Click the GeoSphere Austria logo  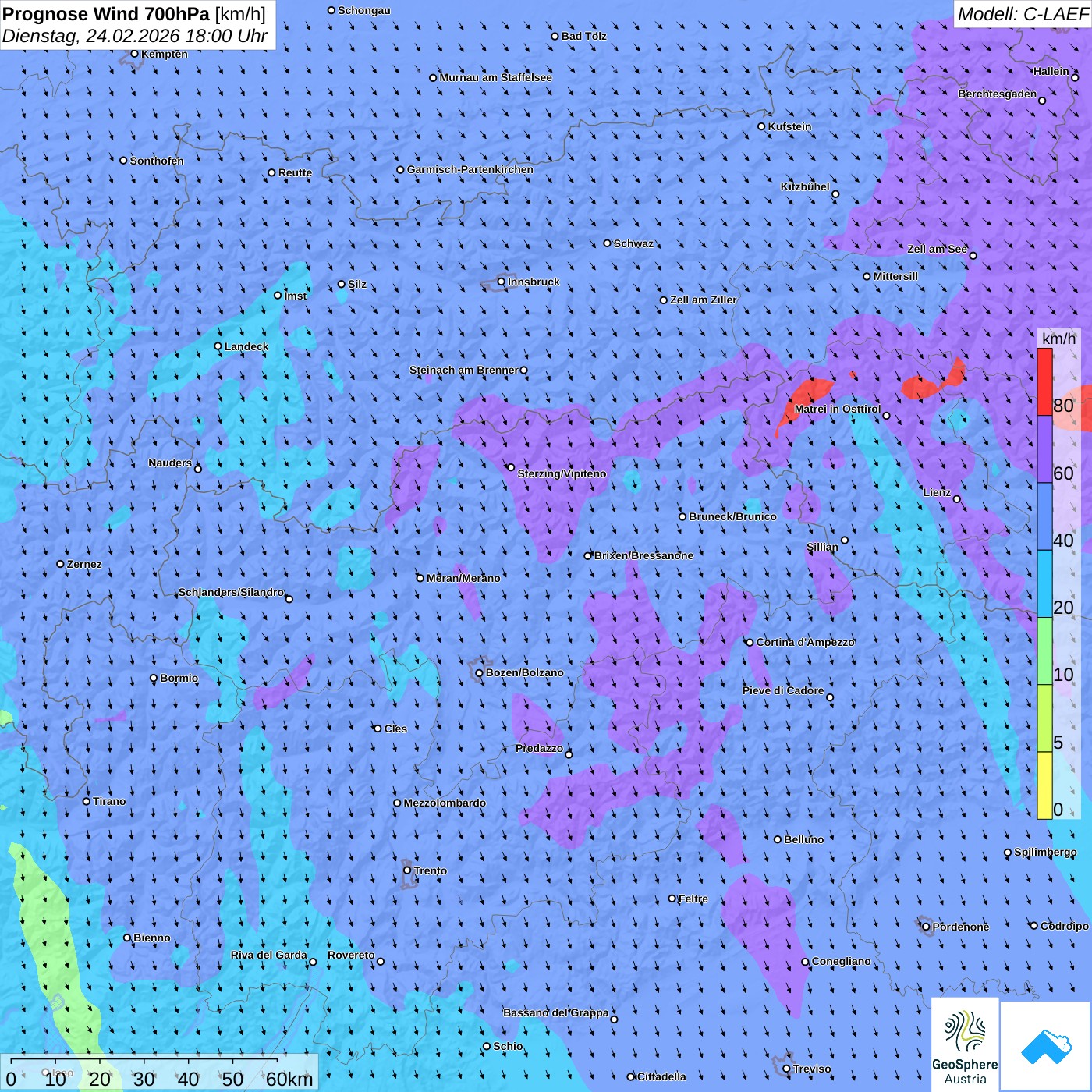pos(965,1045)
